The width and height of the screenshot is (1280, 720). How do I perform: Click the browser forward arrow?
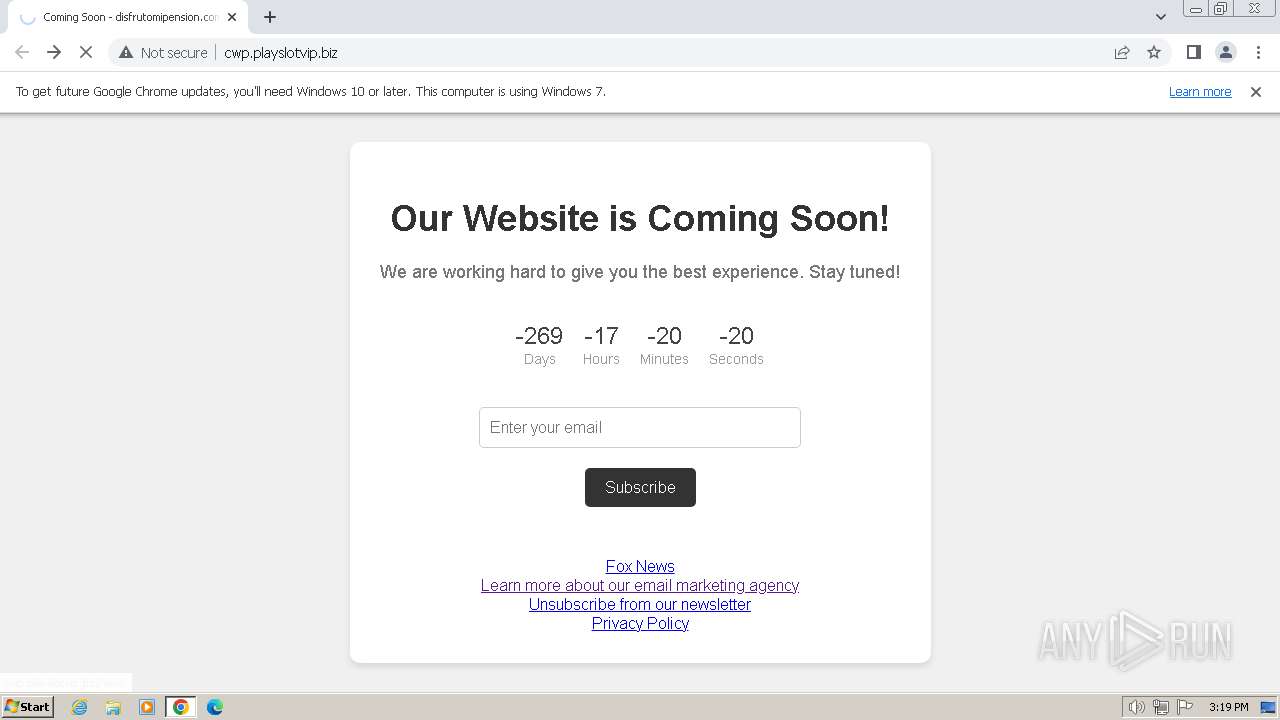(54, 52)
